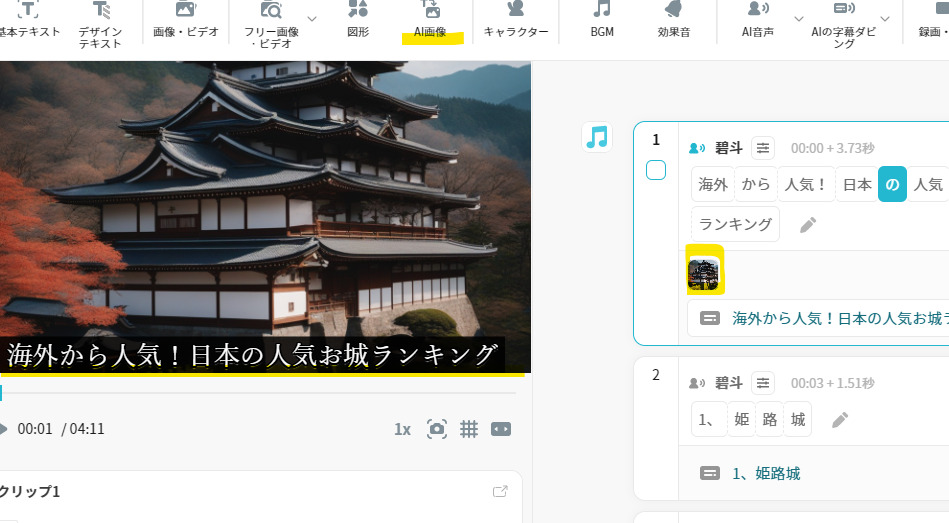
Task: Select the 画像・ビデオ toolbar item
Action: [x=186, y=19]
